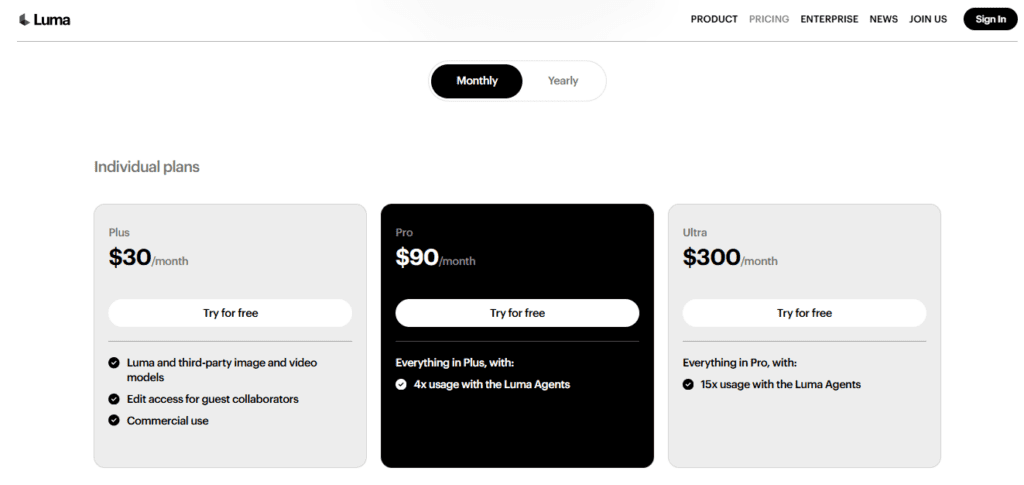The width and height of the screenshot is (1024, 485).
Task: Navigate to News
Action: [883, 19]
